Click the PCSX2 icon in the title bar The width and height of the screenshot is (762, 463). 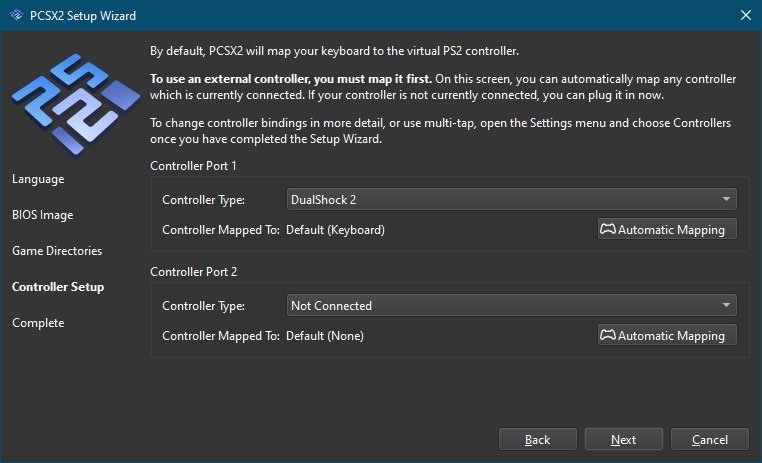(x=14, y=15)
